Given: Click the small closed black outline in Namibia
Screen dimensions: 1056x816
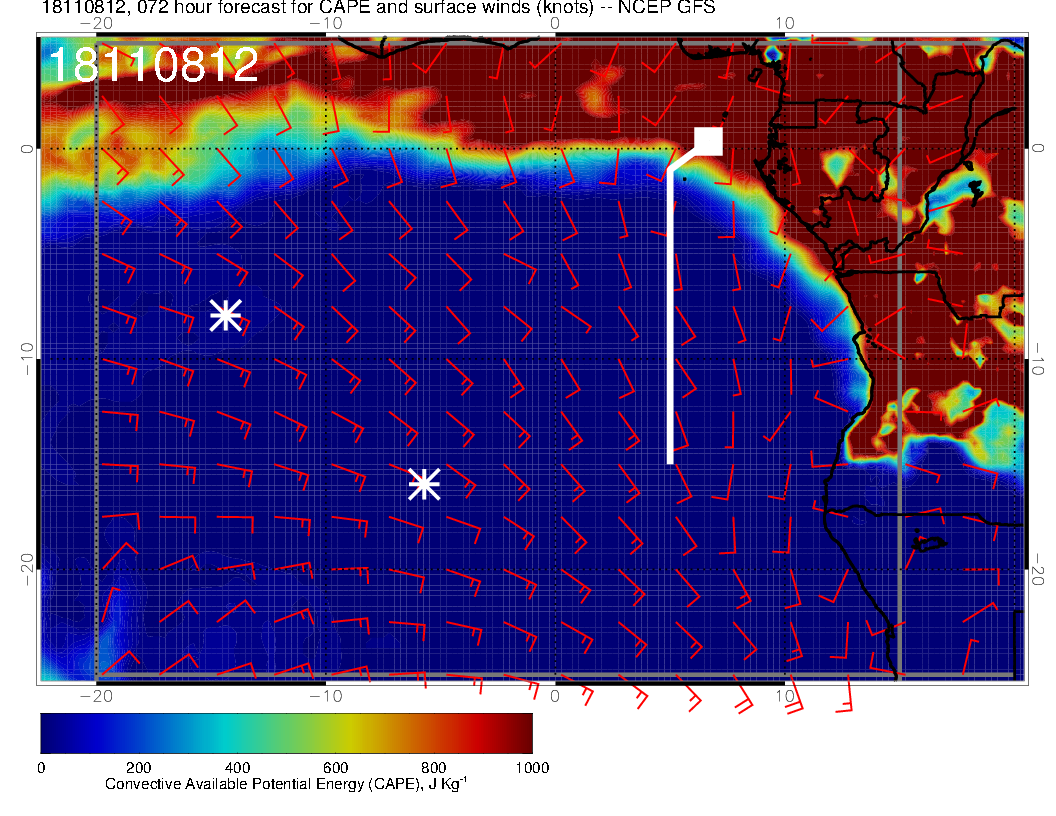Looking at the screenshot, I should (x=929, y=543).
